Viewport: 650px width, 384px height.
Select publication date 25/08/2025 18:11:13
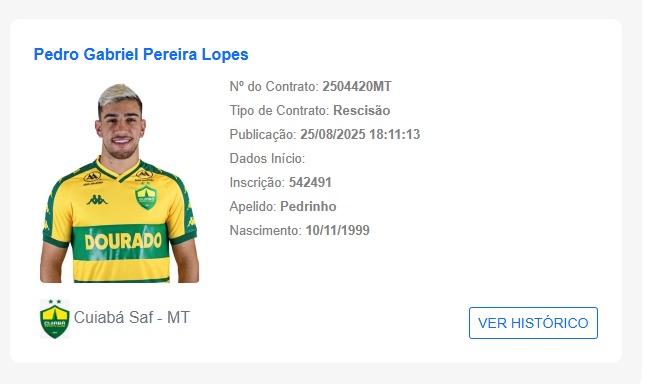360,134
